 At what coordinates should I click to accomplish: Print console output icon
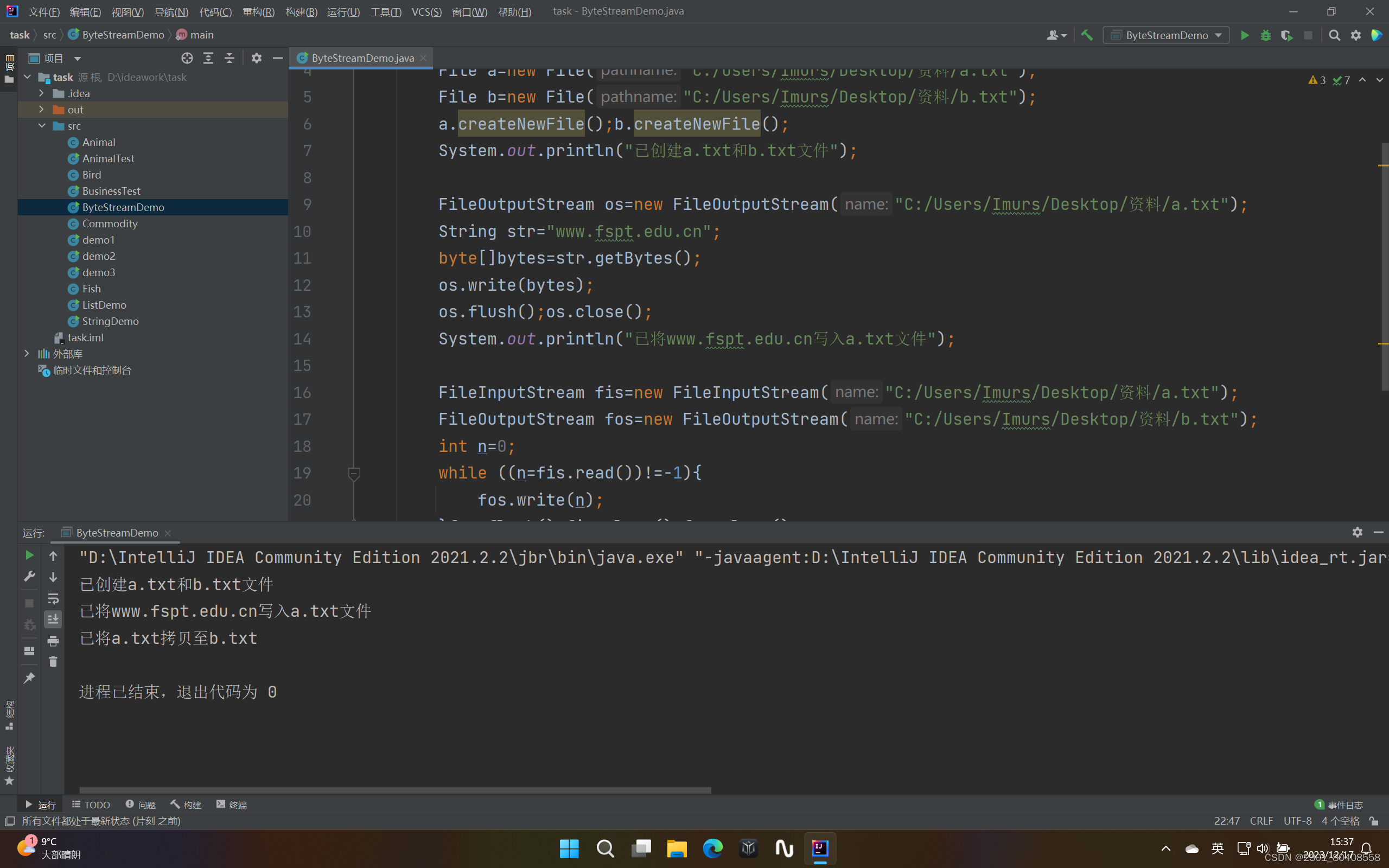click(53, 641)
